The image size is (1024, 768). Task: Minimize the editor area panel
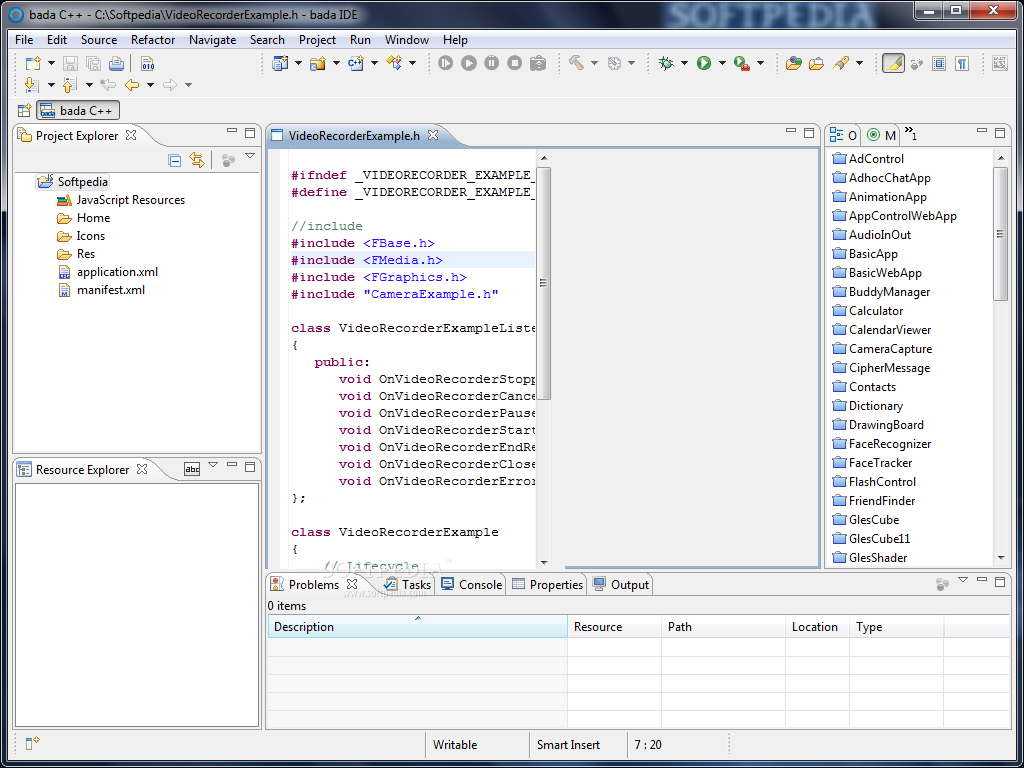(x=791, y=133)
